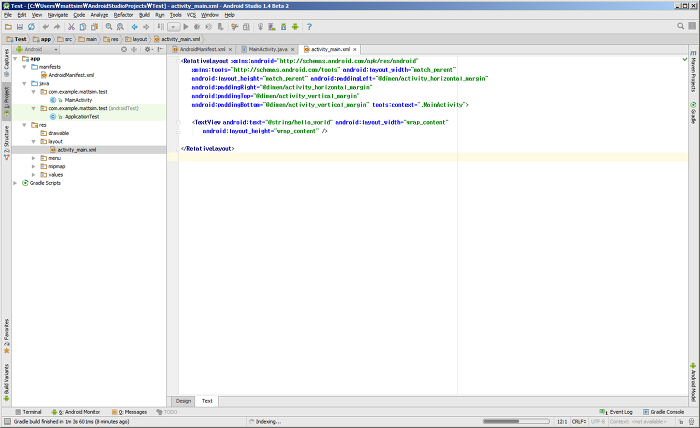The image size is (700, 428).
Task: Click the Project panel settings gear icon
Action: 148,49
